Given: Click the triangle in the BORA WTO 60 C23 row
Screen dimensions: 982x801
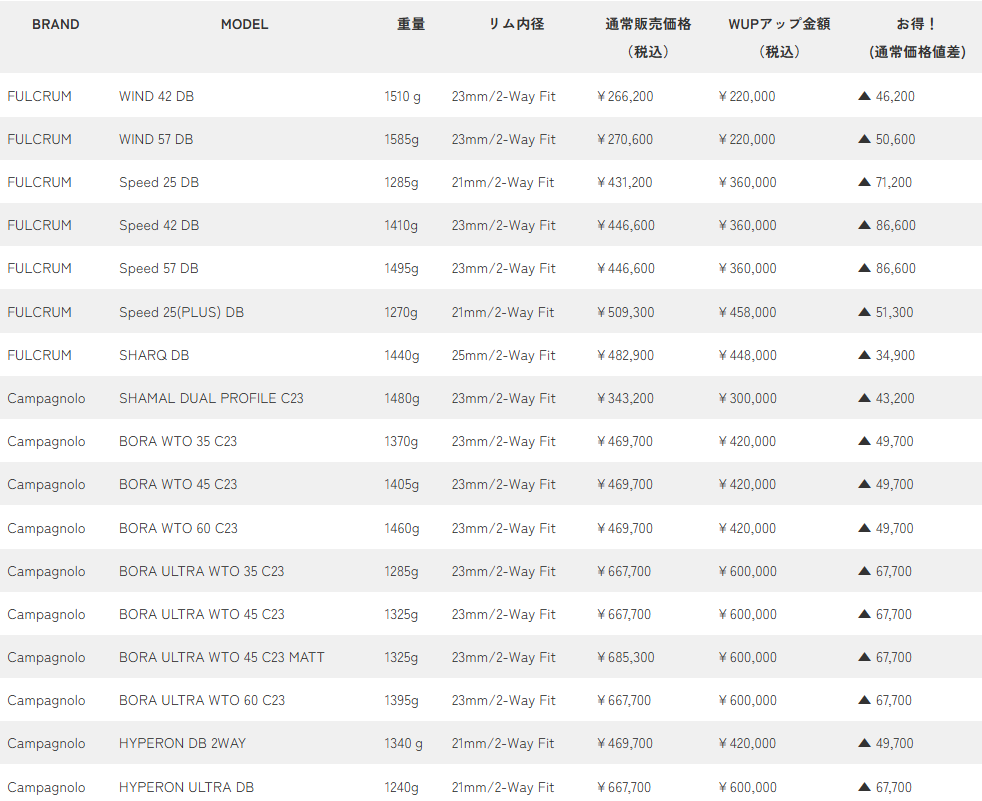Looking at the screenshot, I should pos(865,529).
